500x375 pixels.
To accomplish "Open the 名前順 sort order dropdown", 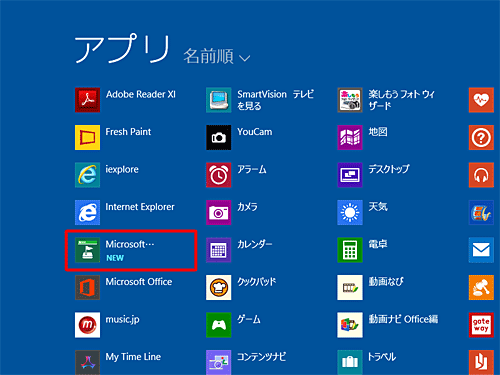I will point(217,56).
